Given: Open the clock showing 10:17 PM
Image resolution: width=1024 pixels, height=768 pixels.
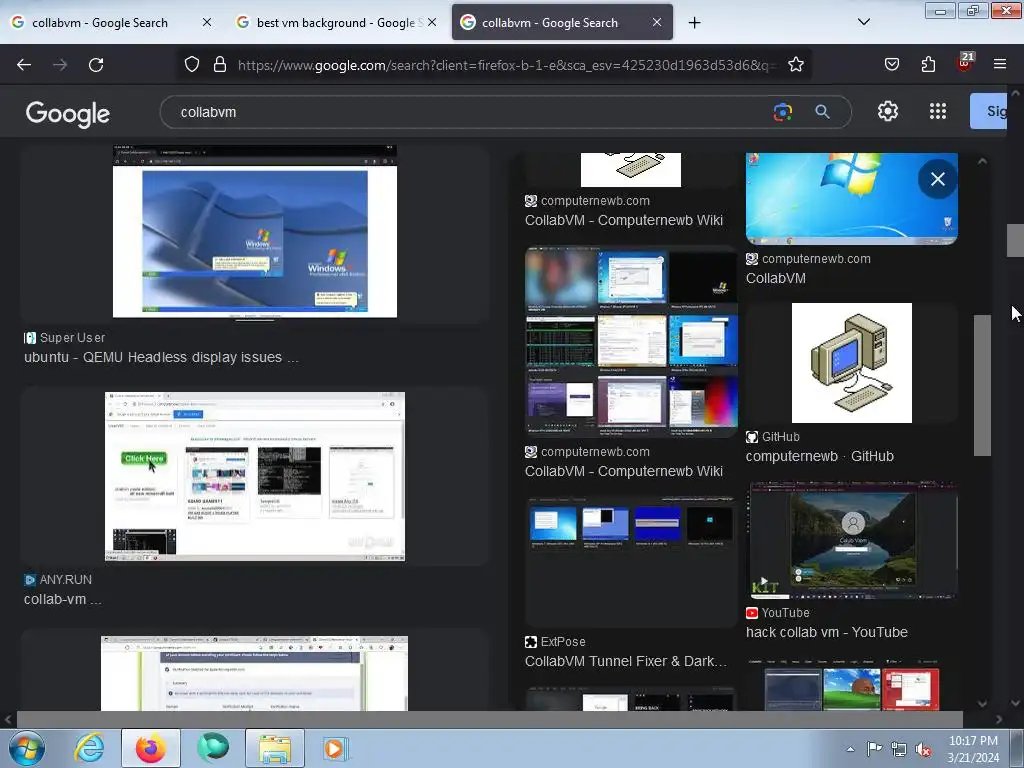Looking at the screenshot, I should [973, 749].
